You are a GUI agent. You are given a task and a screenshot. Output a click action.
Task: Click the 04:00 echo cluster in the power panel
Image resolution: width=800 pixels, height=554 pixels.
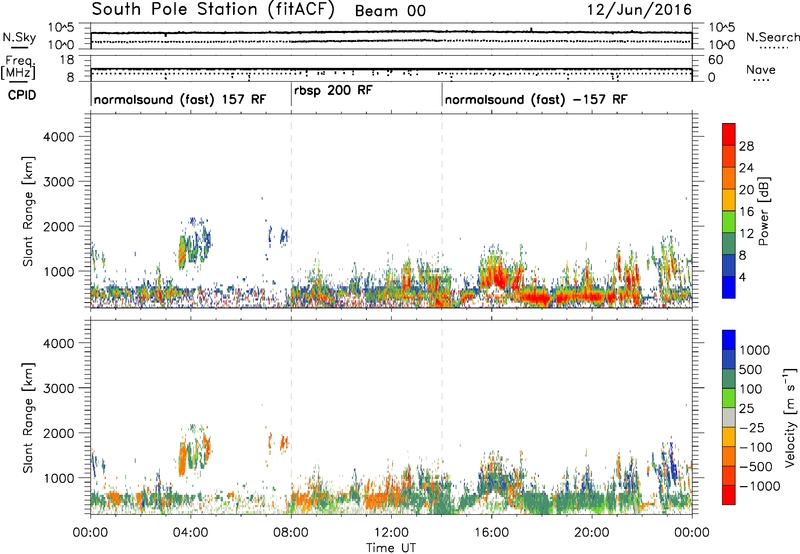coord(194,243)
